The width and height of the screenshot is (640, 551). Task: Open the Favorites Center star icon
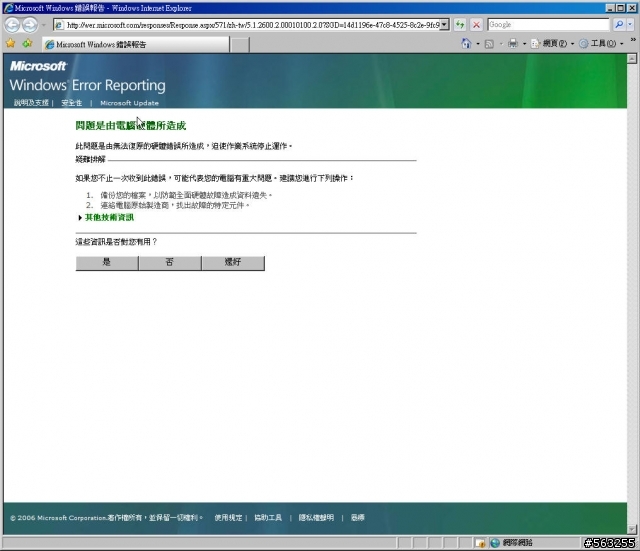(11, 43)
